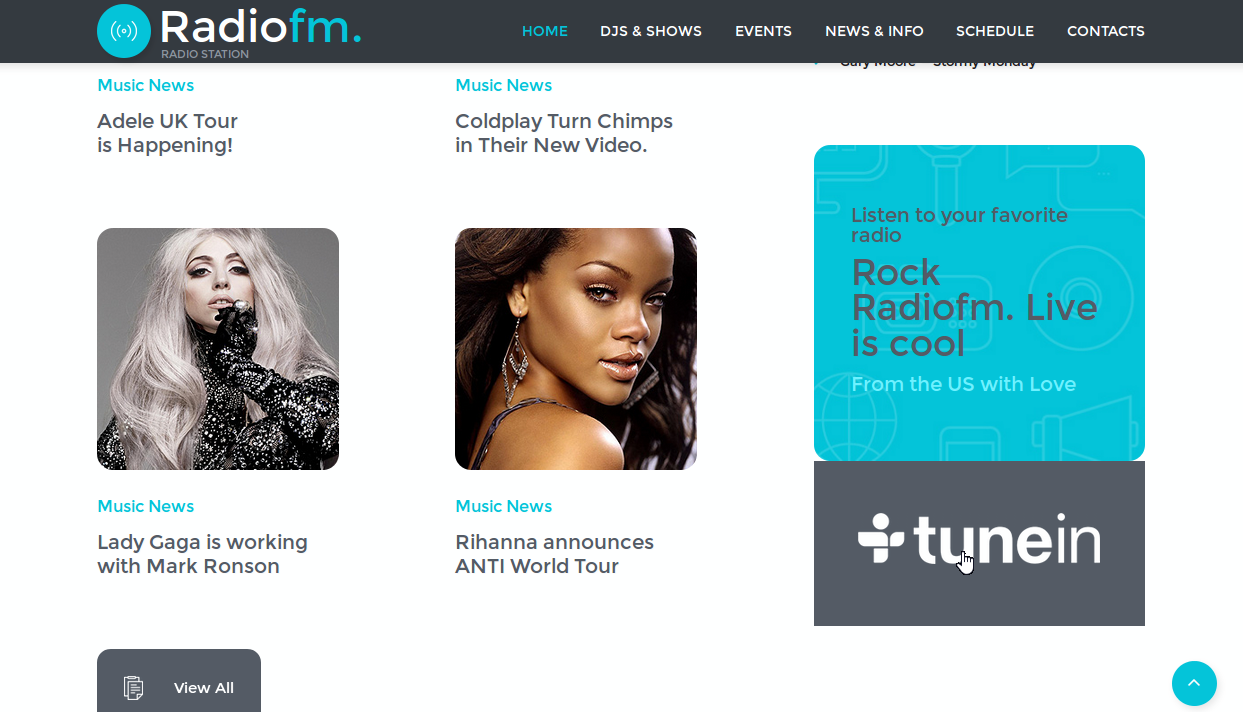Open Lady Gaga Mark Ronson article
Screen dimensions: 1243x712
click(202, 554)
